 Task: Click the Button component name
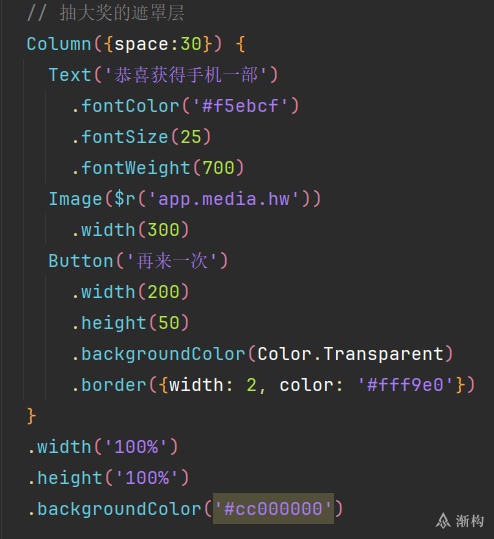[81, 261]
